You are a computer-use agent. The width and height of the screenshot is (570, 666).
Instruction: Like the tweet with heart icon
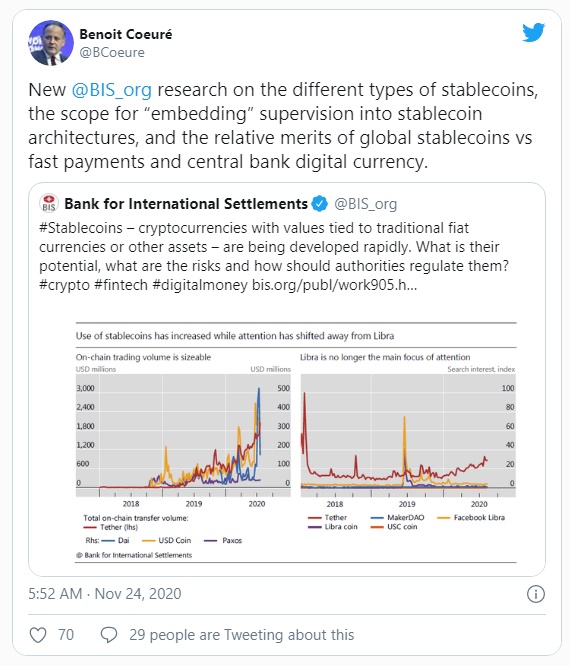click(38, 635)
